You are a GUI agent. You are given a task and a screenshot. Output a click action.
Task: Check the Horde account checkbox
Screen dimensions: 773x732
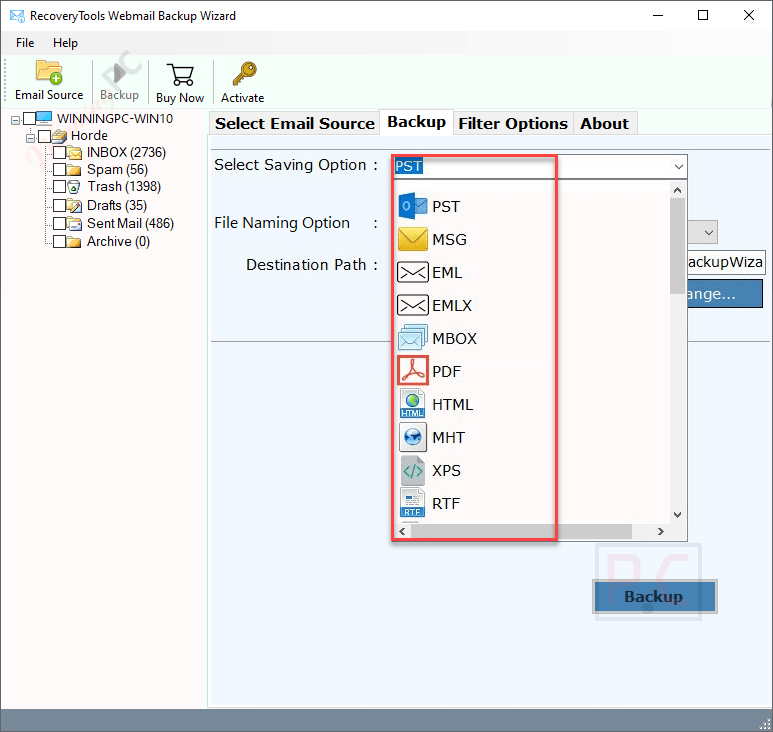pos(44,136)
